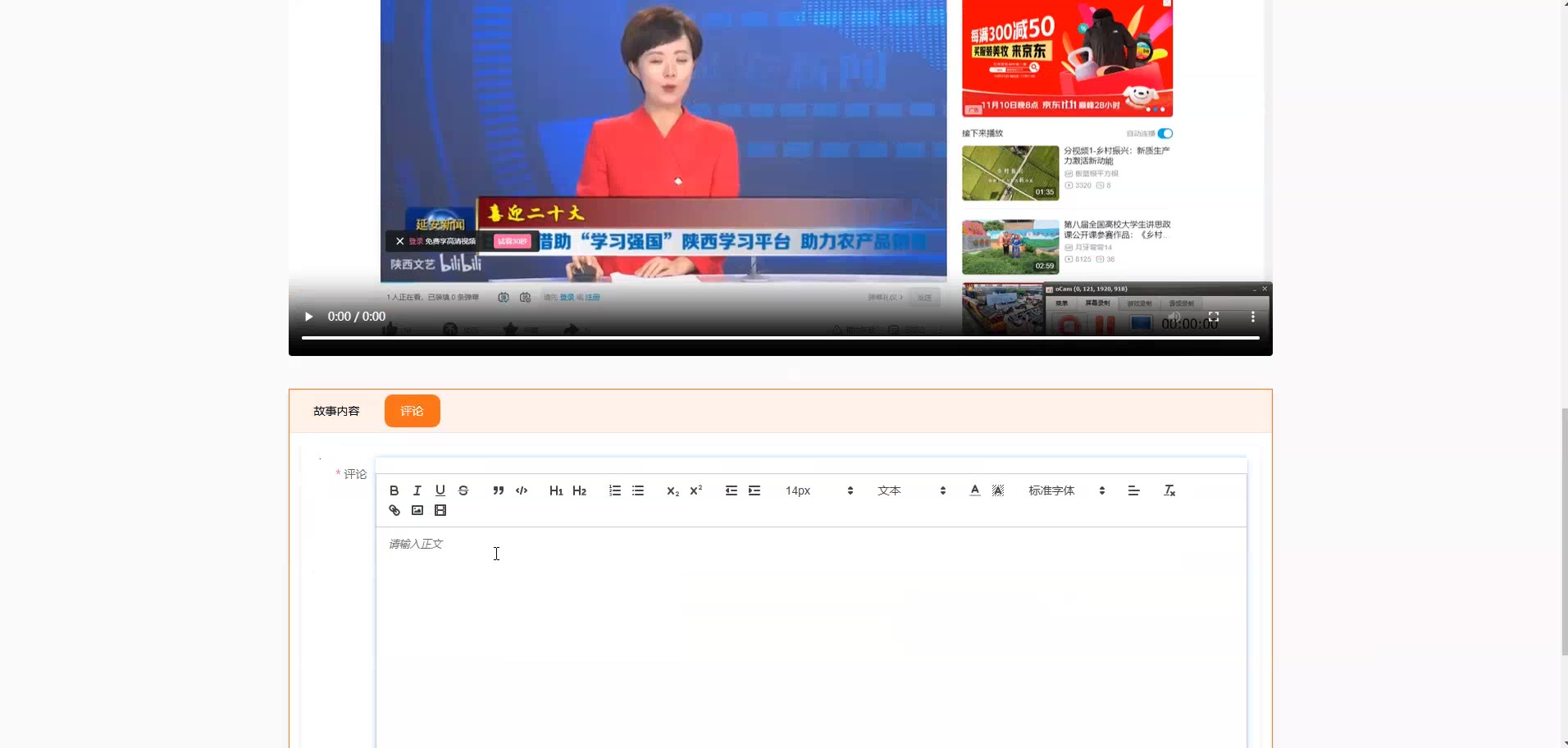Viewport: 1568px width, 748px height.
Task: Open the text alignment options
Action: tap(1134, 490)
